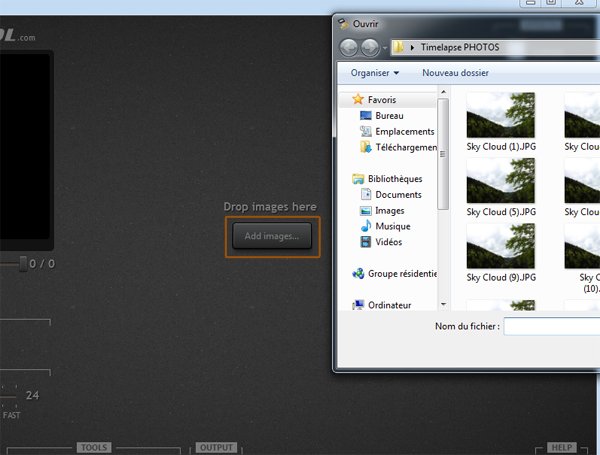Expand Timelapse PHOTOS breadcrumb arrow
Image resolution: width=600 pixels, height=455 pixels.
[x=413, y=47]
